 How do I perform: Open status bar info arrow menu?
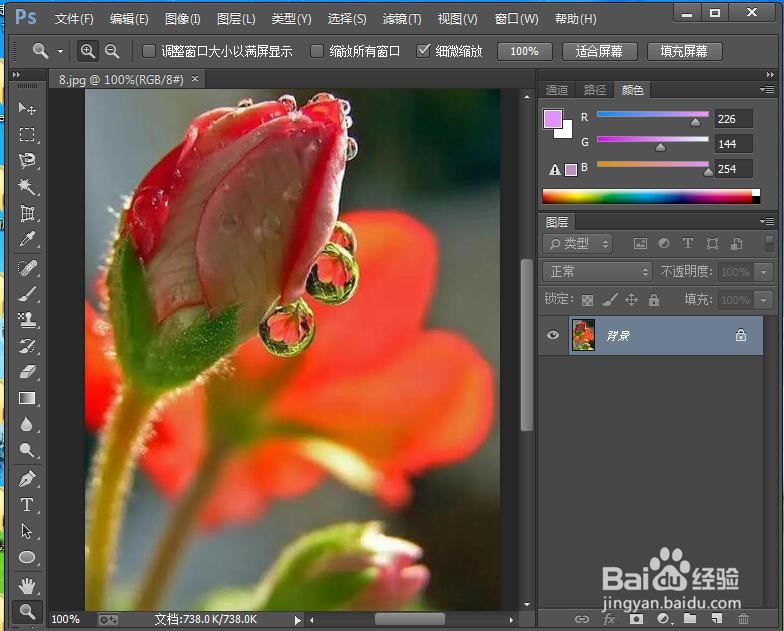pyautogui.click(x=298, y=620)
